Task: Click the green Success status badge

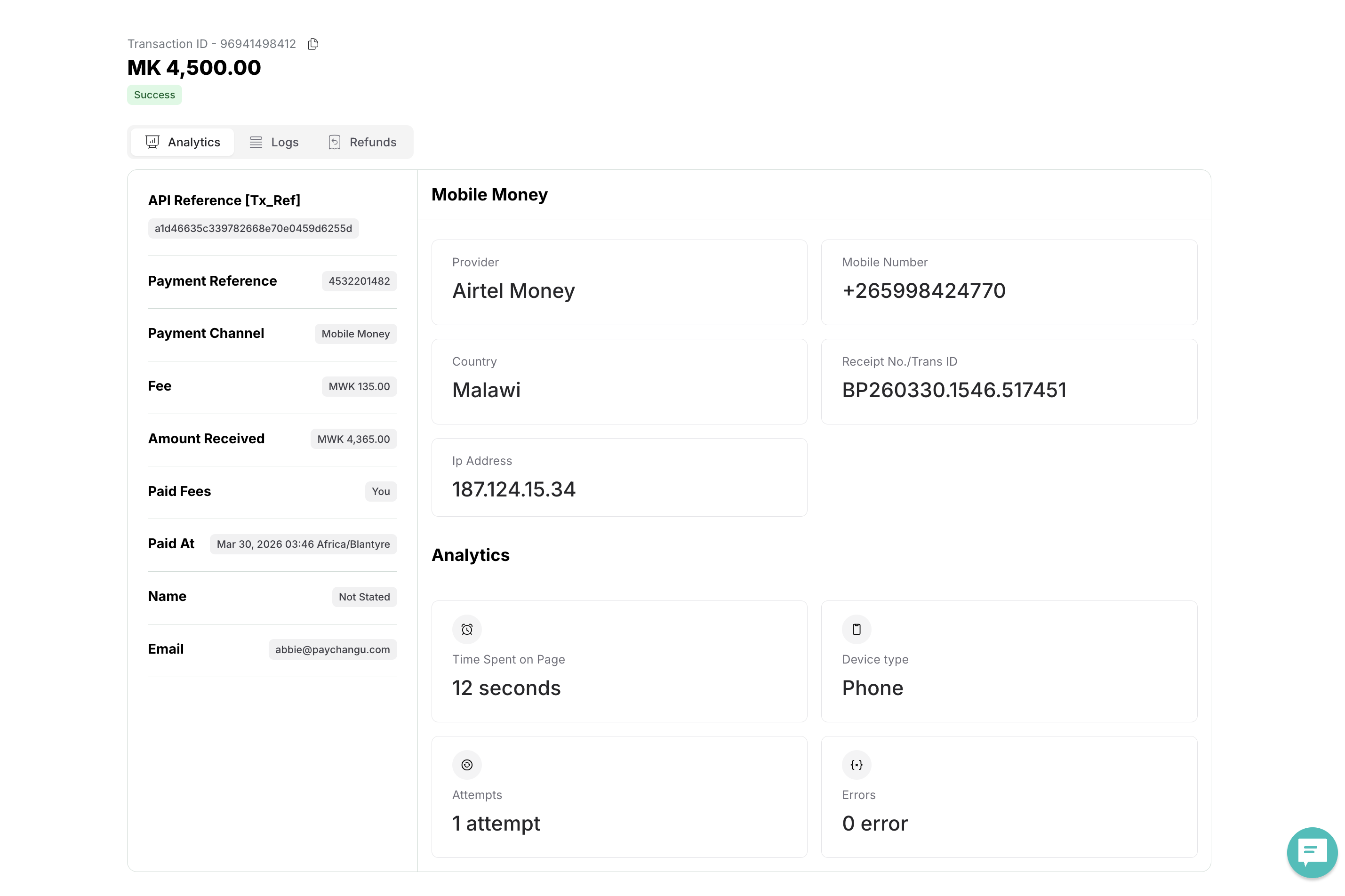Action: tap(154, 95)
